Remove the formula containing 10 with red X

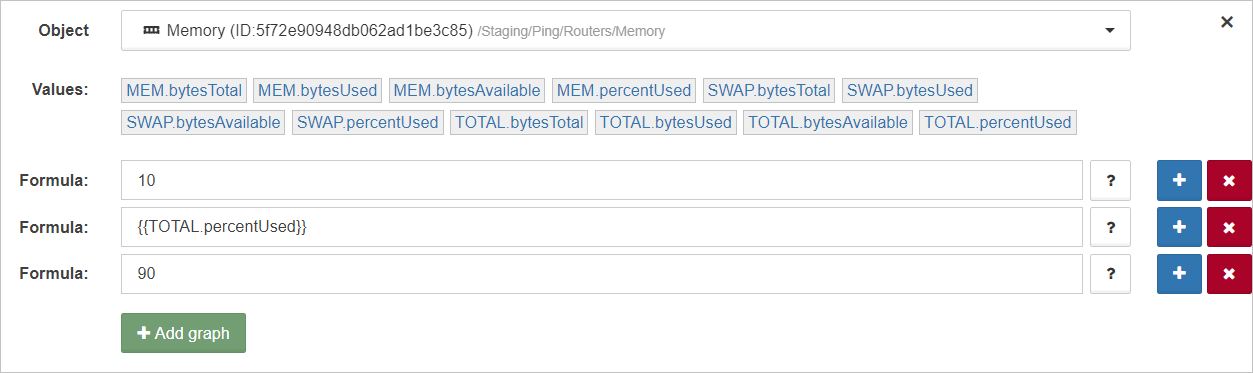click(x=1229, y=180)
